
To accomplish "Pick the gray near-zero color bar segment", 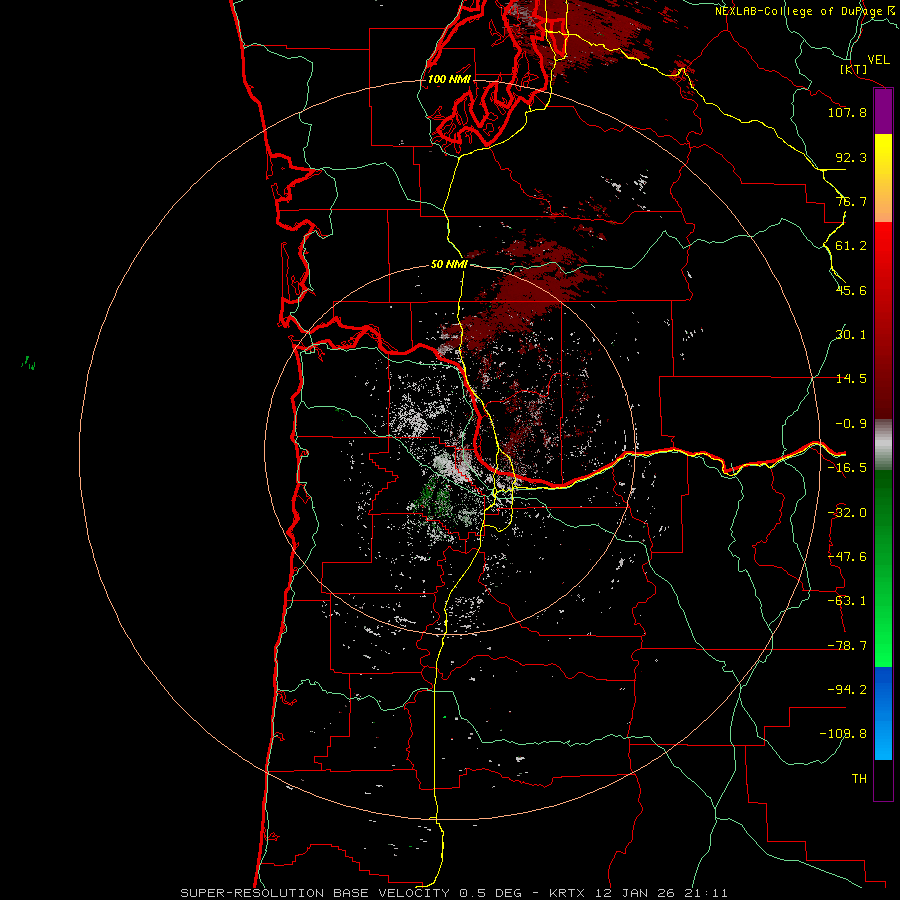I will click(883, 445).
